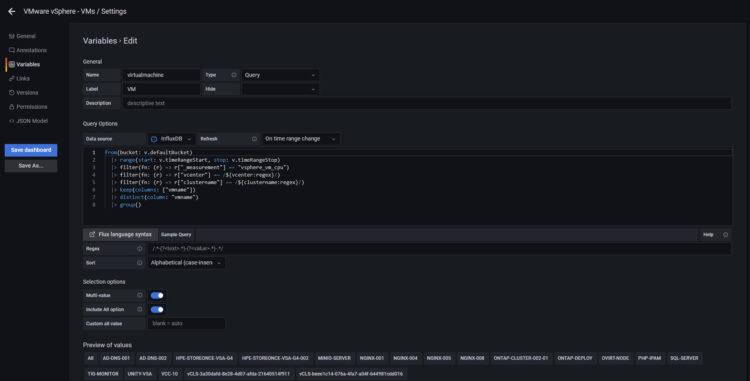750x381 pixels.
Task: Open the Type dropdown showing Query
Action: click(280, 75)
